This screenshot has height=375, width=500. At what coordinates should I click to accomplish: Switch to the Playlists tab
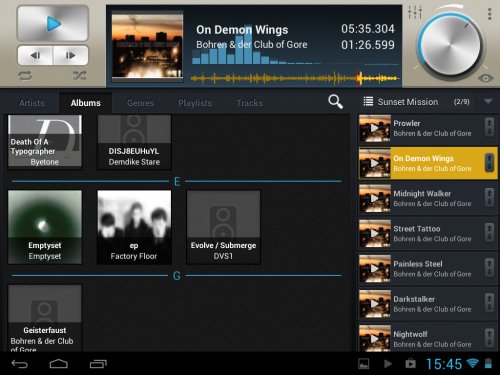(x=195, y=103)
